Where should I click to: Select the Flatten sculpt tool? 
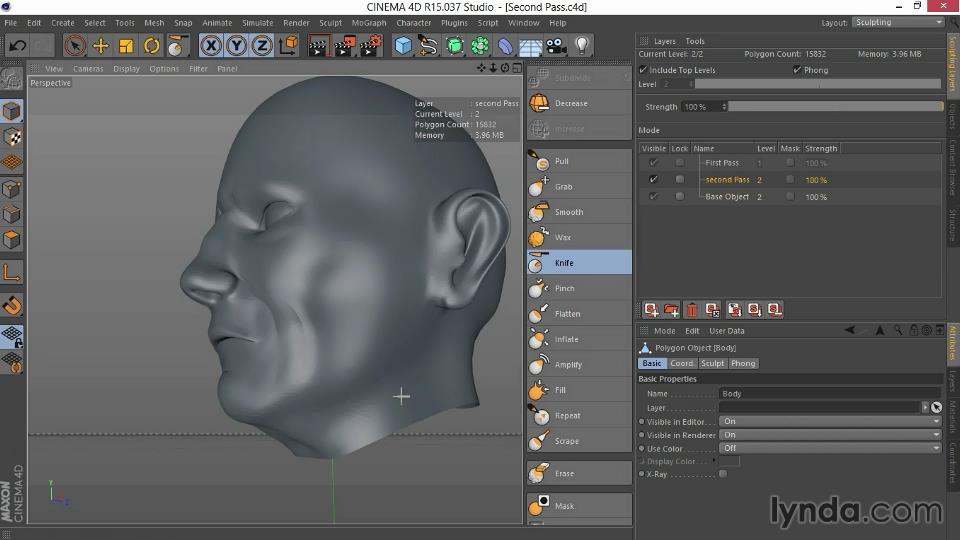pos(566,314)
